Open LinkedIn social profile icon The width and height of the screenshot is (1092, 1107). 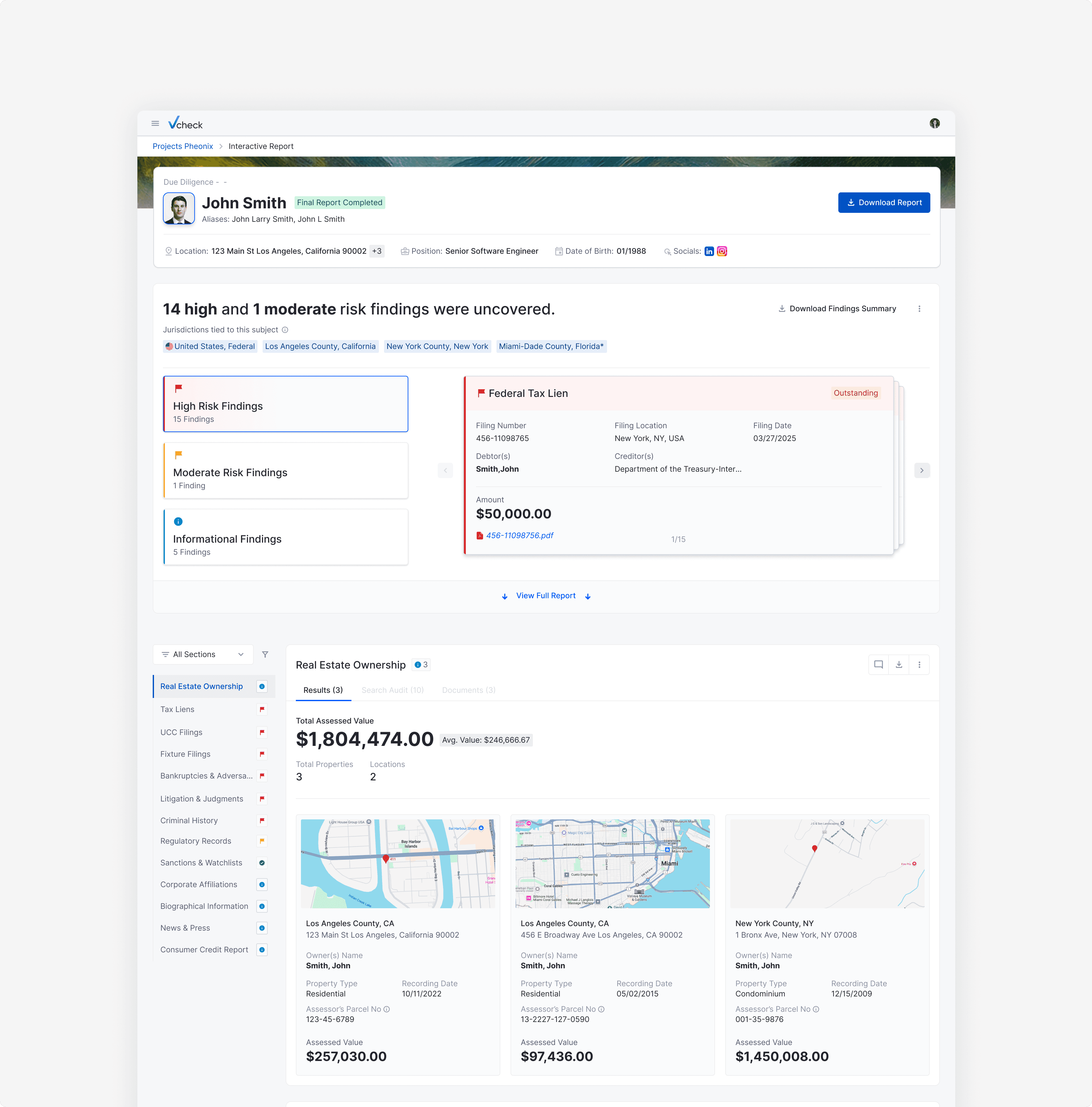pos(709,252)
